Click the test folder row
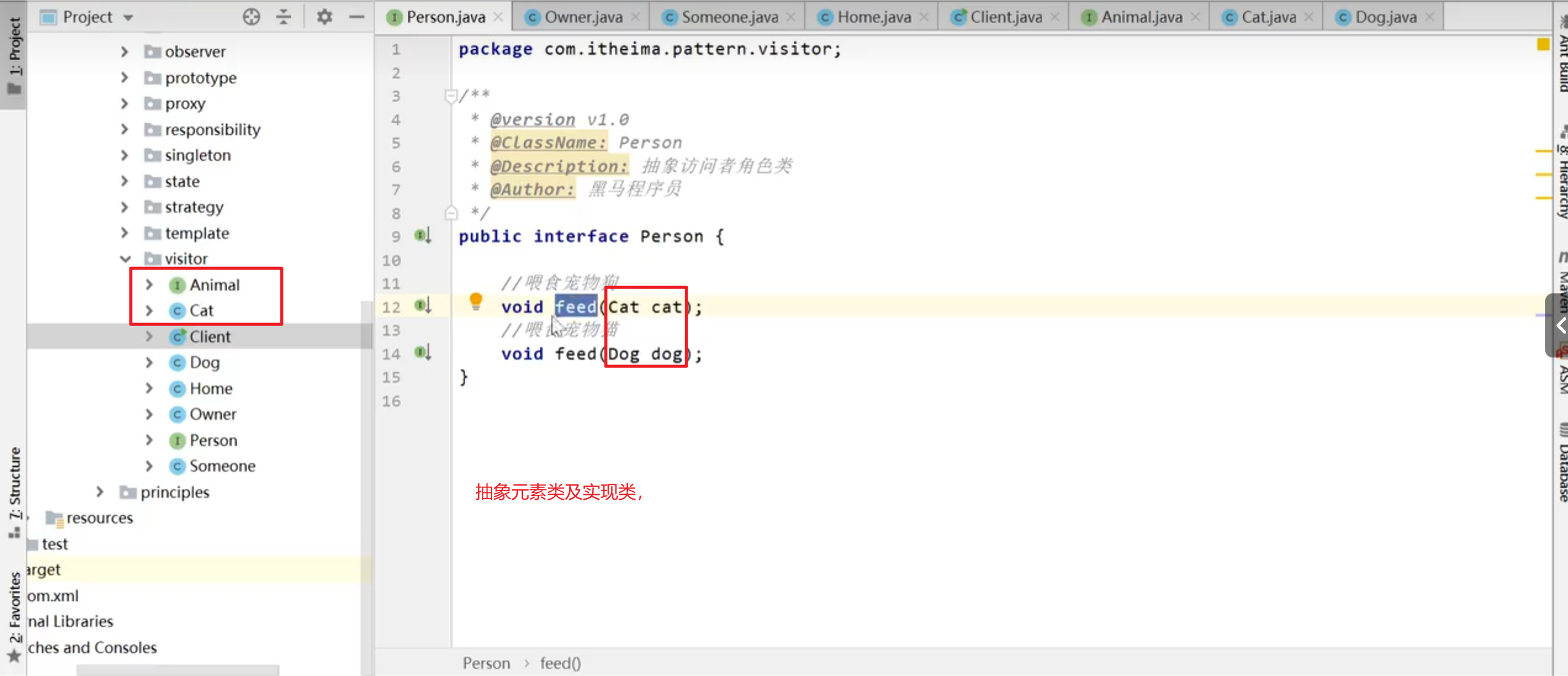Screen dimensions: 1568x676 click(55, 544)
